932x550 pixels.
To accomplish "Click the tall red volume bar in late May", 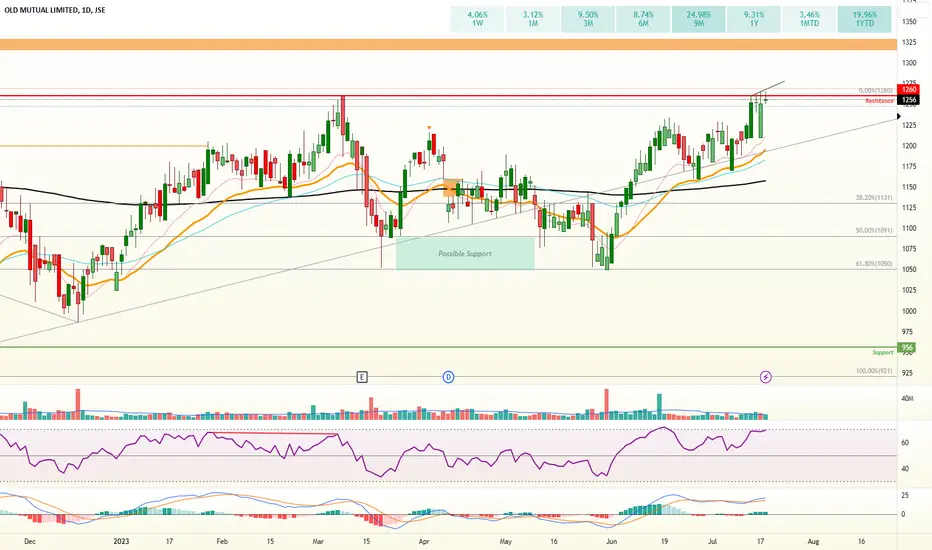I will pos(607,404).
